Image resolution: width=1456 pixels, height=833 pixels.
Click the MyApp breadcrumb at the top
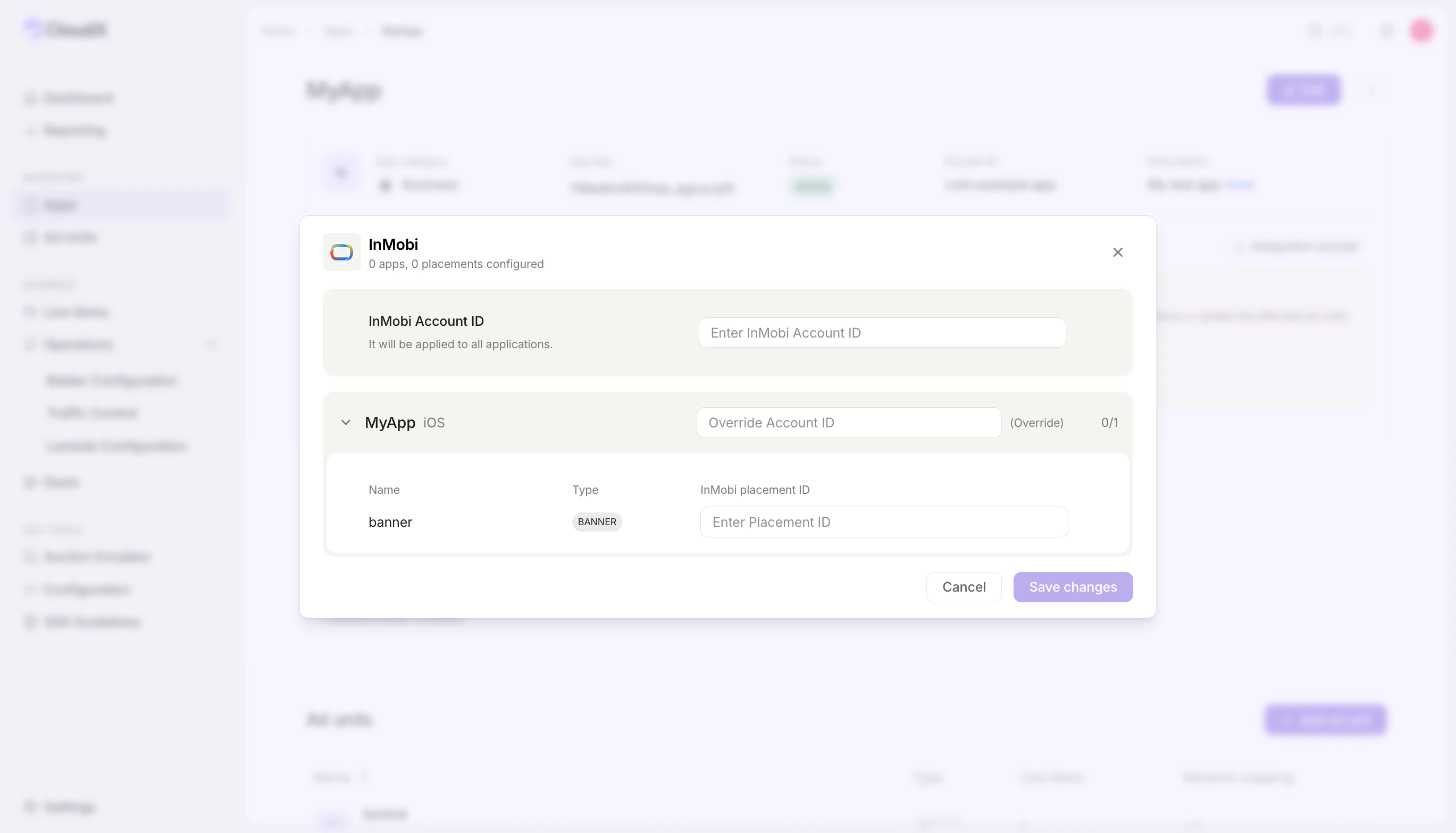coord(402,31)
